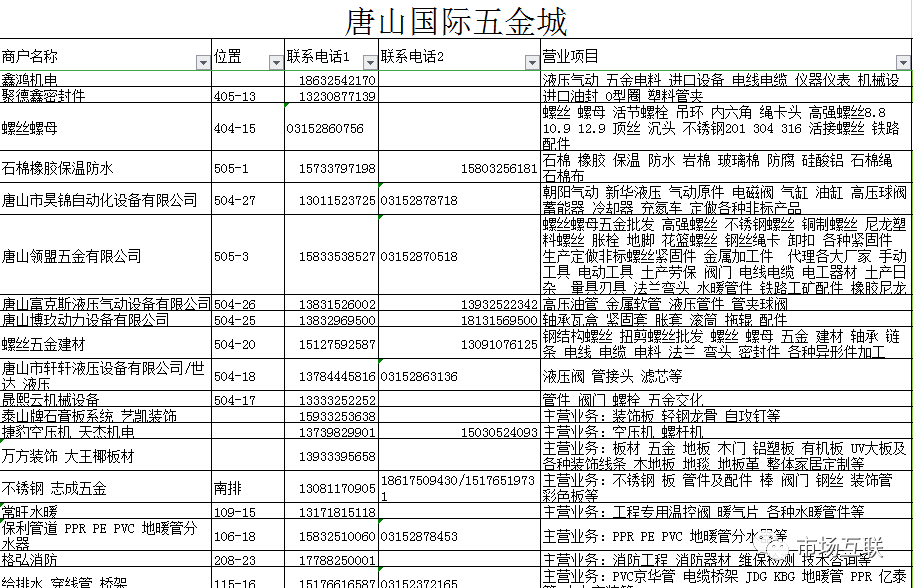Select second phone 13091076125

[x=459, y=343]
